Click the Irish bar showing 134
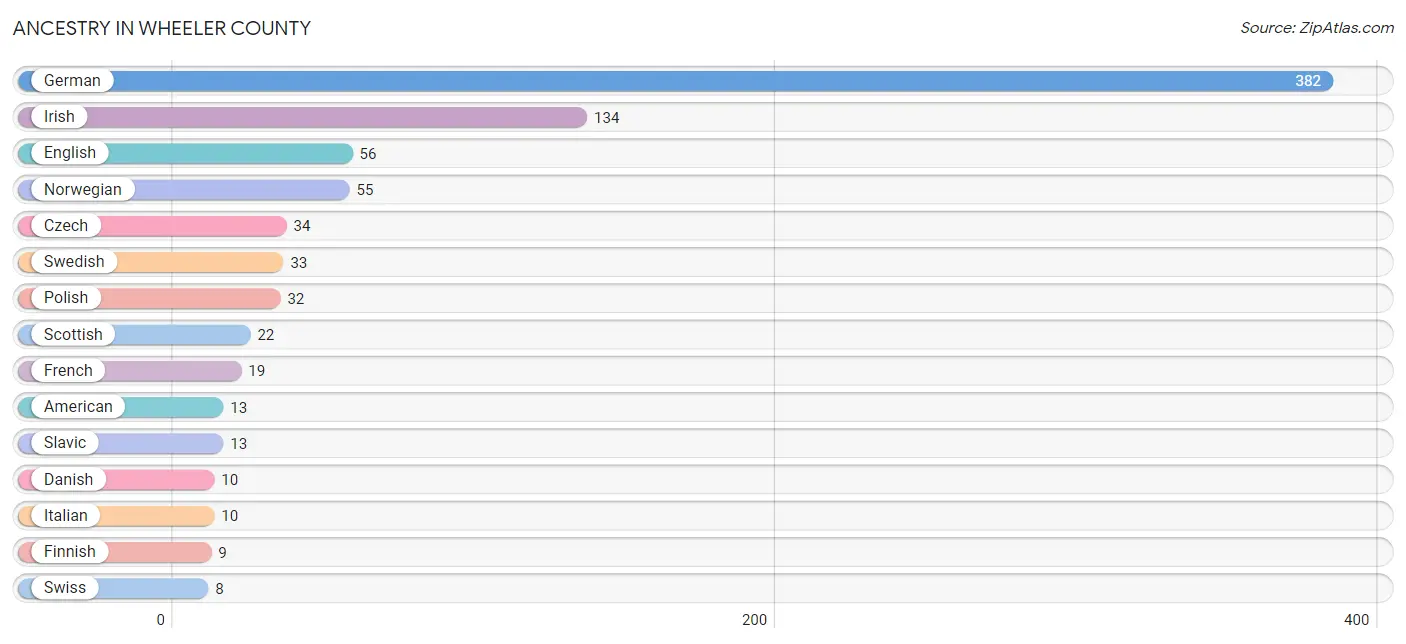Image resolution: width=1406 pixels, height=644 pixels. pos(302,117)
